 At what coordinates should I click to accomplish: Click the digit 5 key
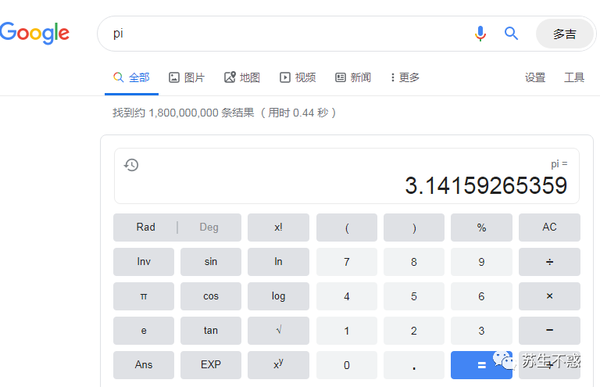click(414, 296)
